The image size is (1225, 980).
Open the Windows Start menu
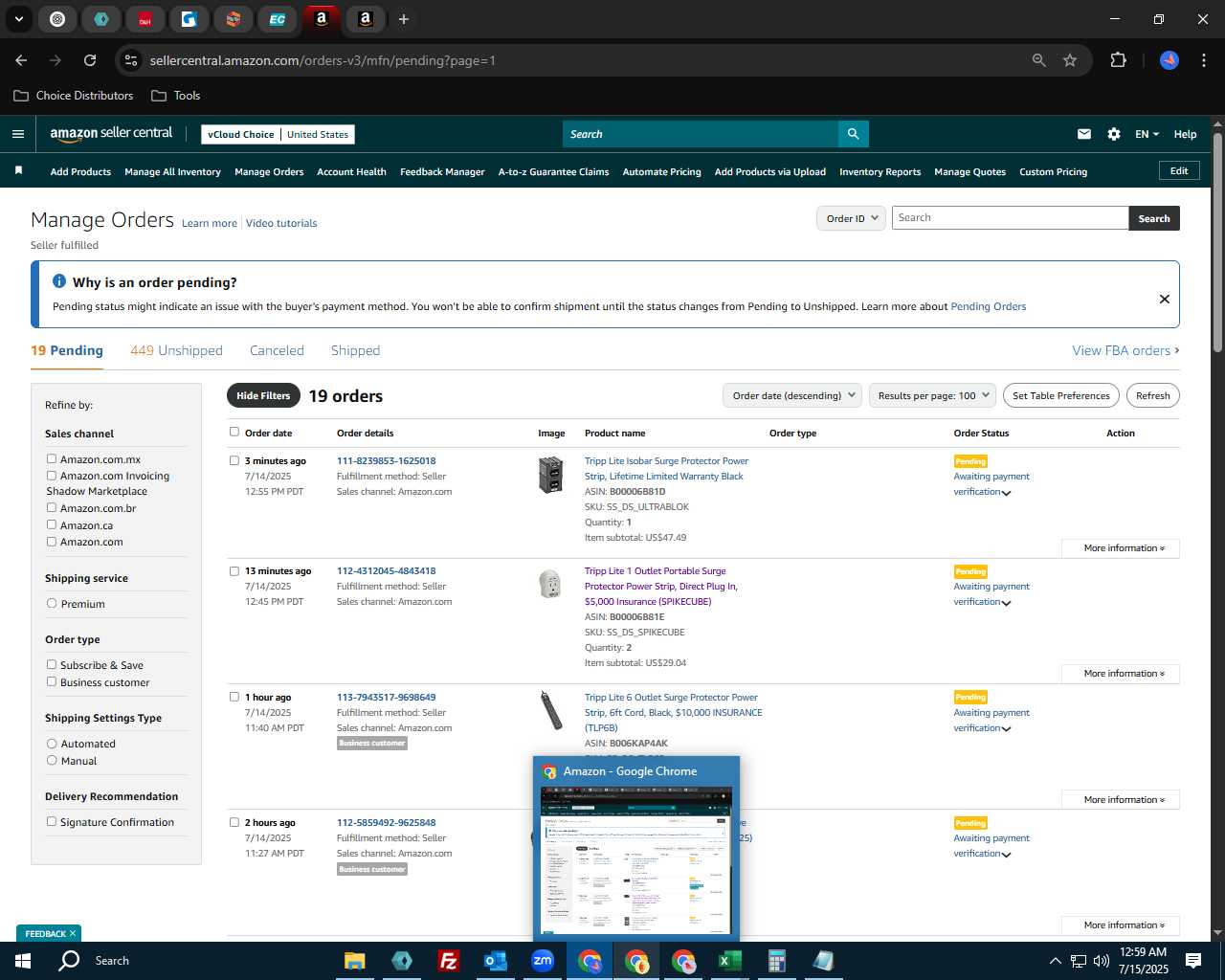click(23, 961)
